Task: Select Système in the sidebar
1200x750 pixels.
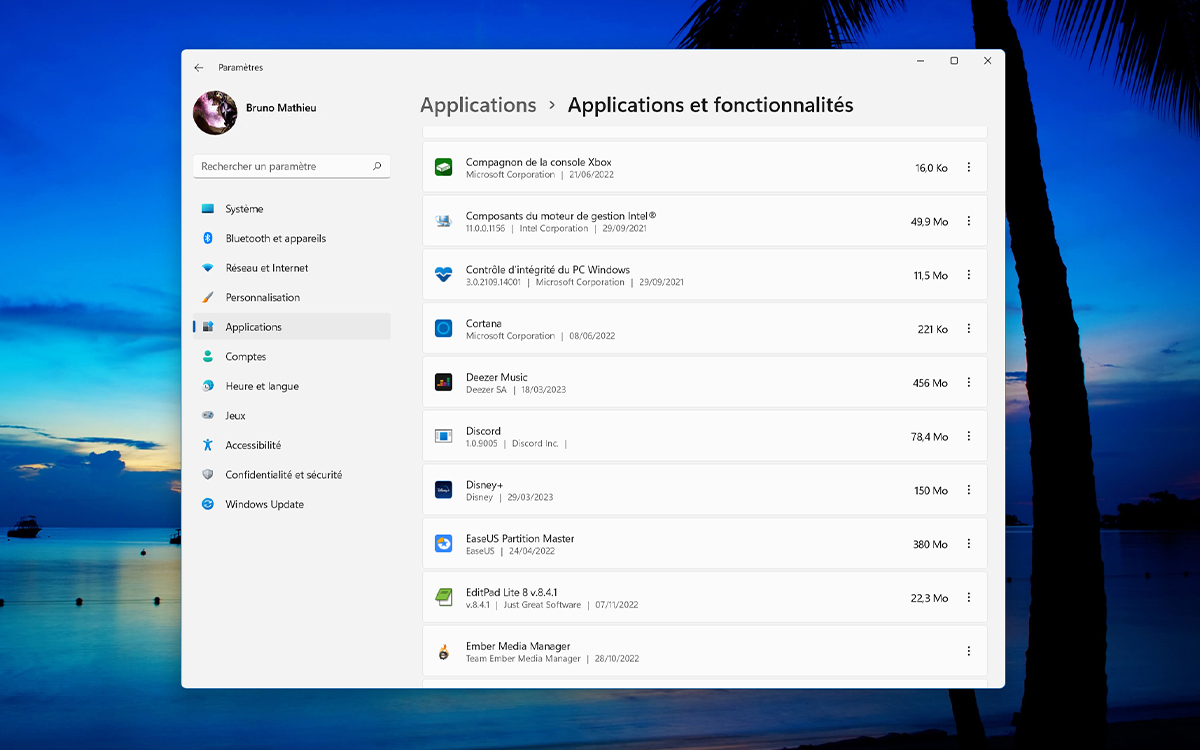Action: 210,209
